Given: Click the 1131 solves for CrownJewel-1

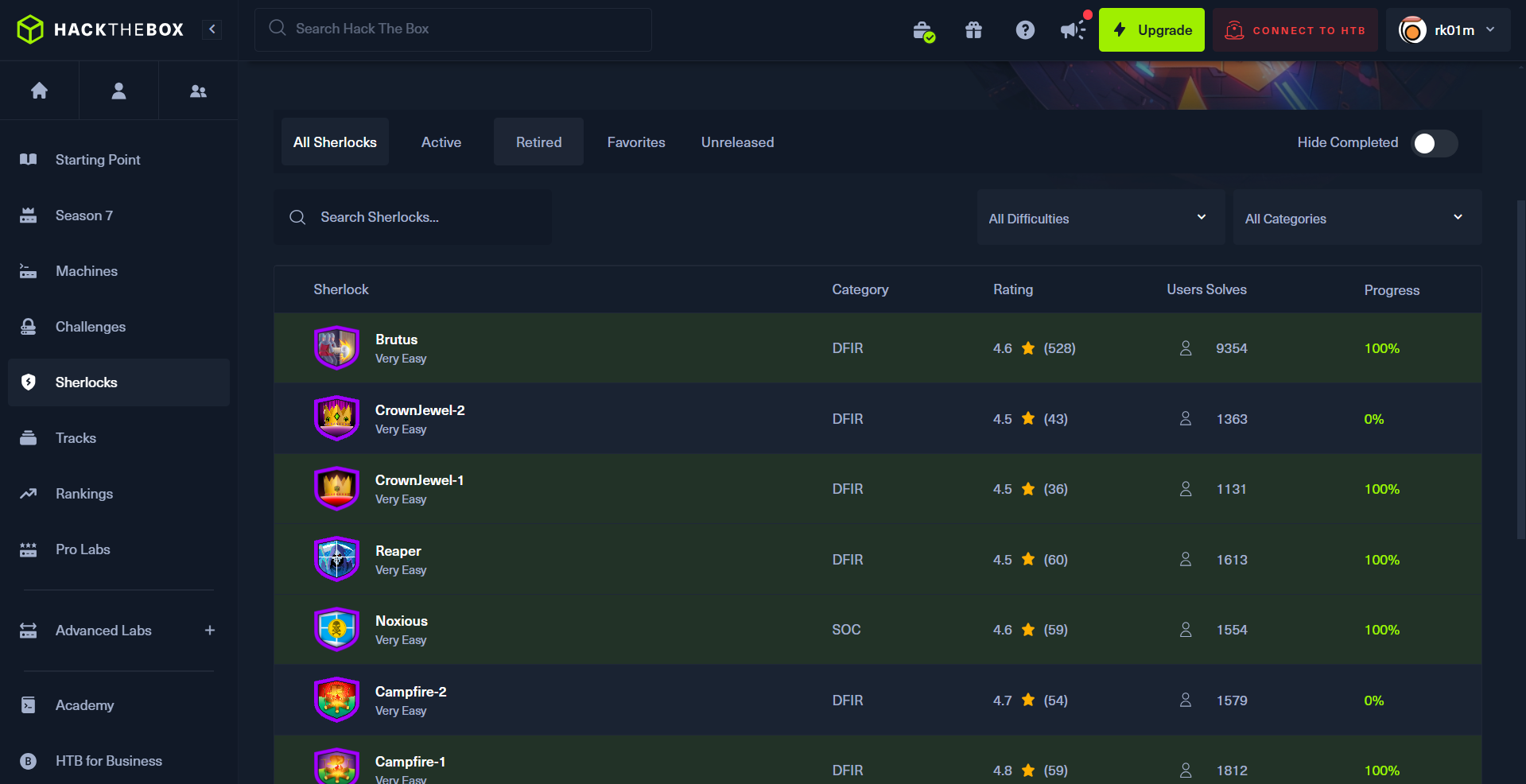Looking at the screenshot, I should (1231, 489).
